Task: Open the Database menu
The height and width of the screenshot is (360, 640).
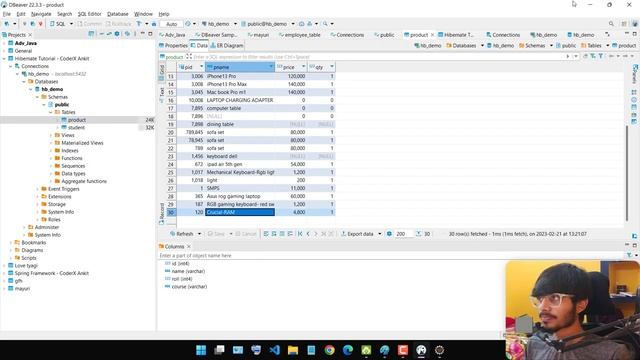Action: pyautogui.click(x=118, y=14)
